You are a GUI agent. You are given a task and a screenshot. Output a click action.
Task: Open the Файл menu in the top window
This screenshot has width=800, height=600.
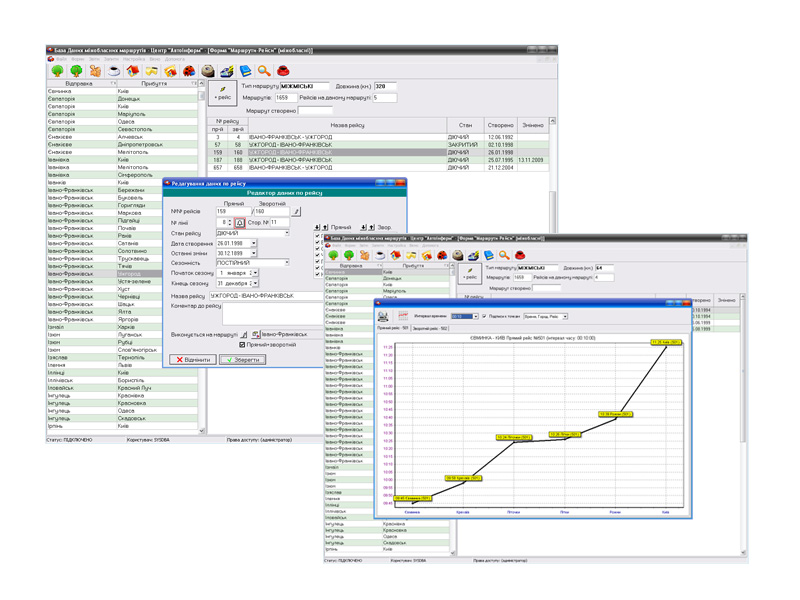click(x=61, y=59)
